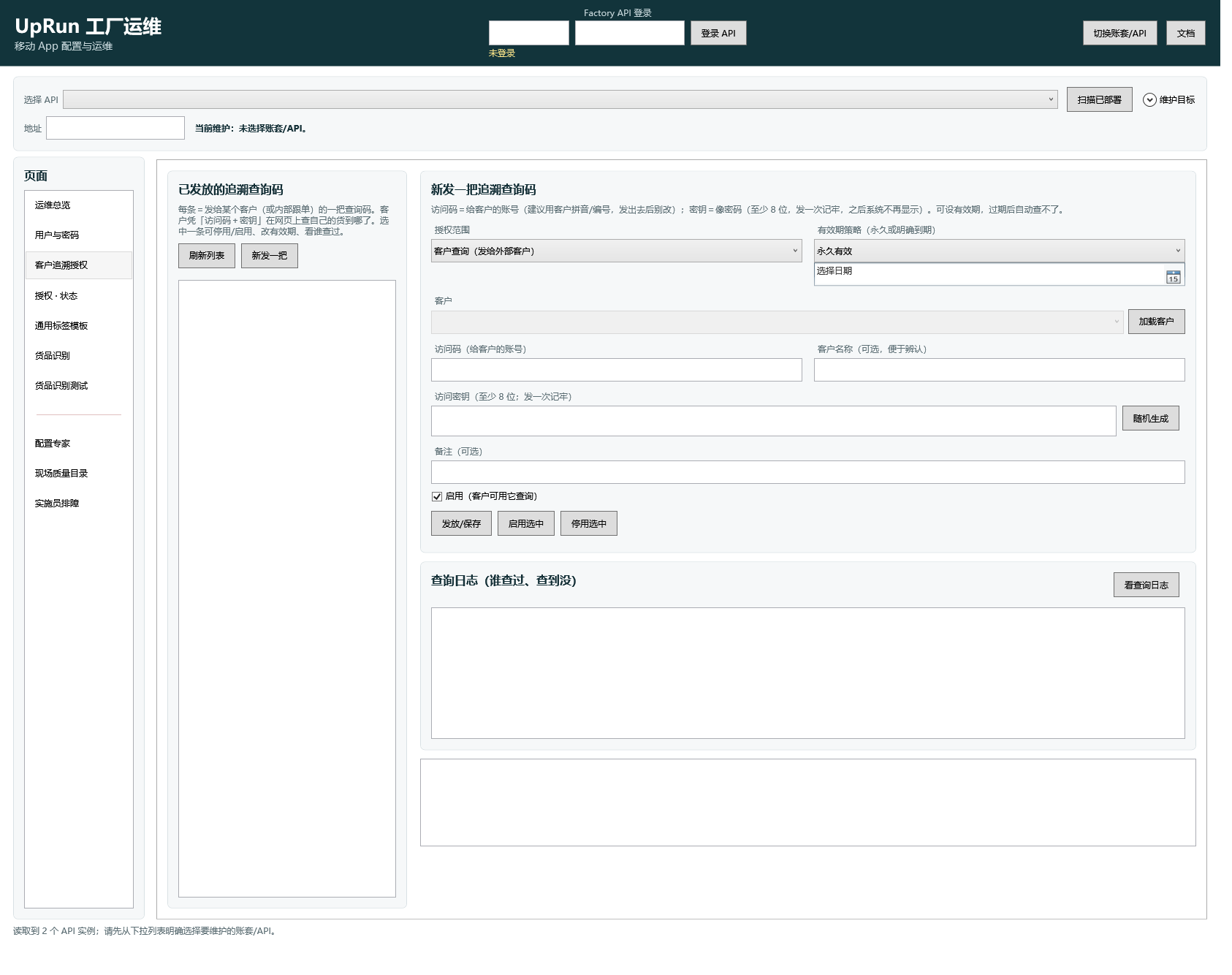This screenshot has height=975, width=1232.
Task: Select 客户追溯授权 in the sidebar
Action: (79, 265)
